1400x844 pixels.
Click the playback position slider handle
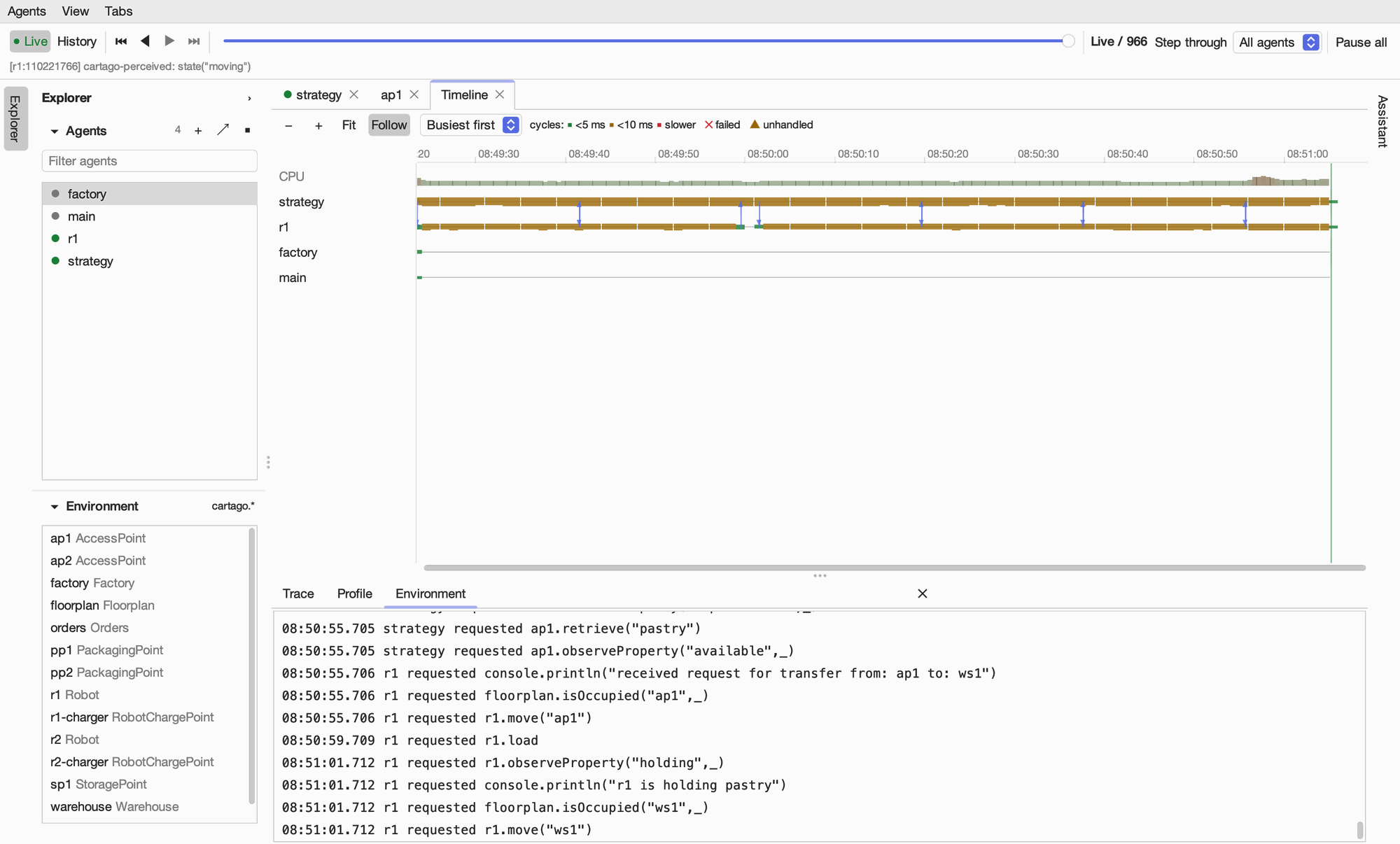tap(1068, 41)
